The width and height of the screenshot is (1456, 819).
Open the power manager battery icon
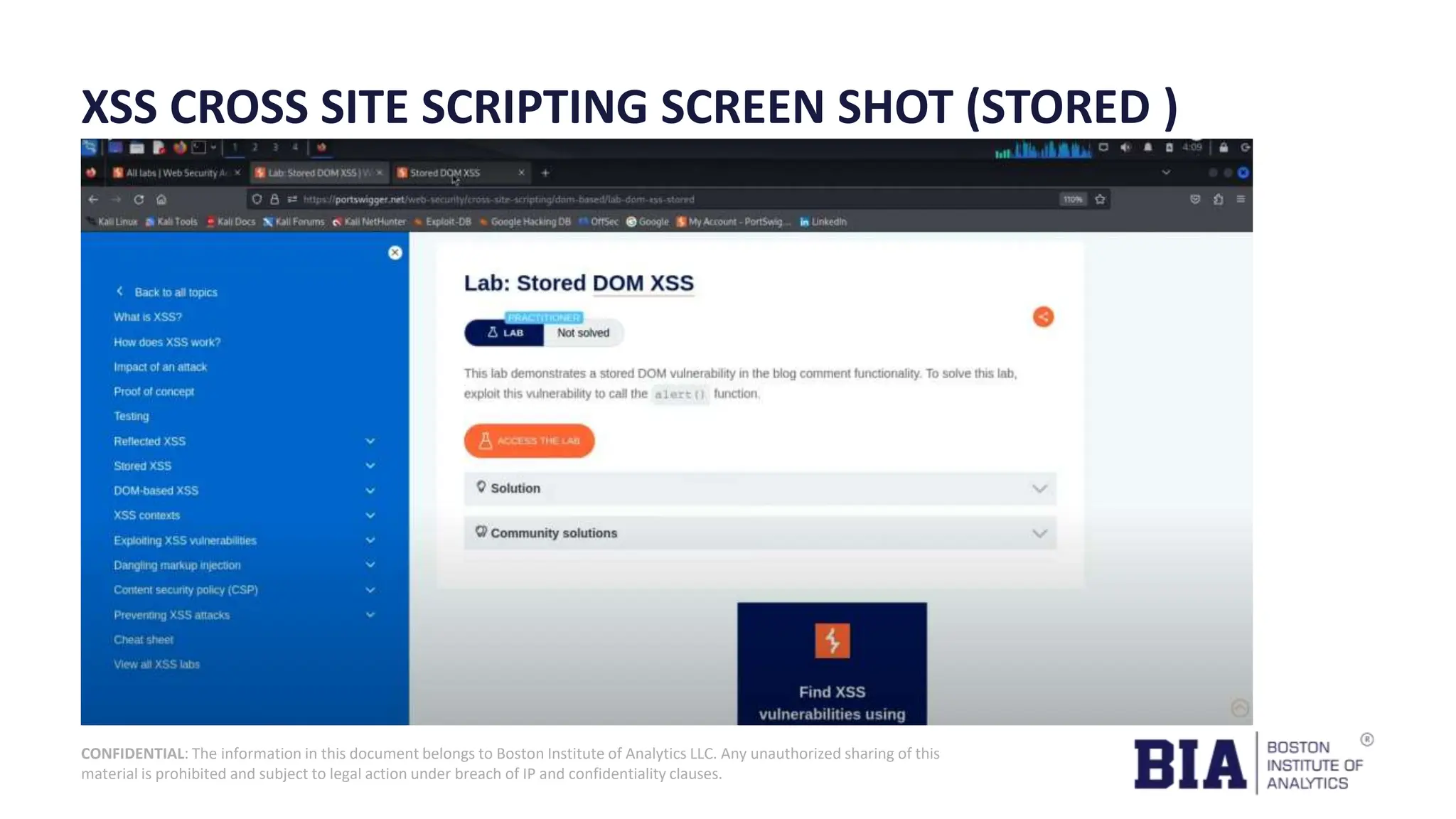point(1169,147)
